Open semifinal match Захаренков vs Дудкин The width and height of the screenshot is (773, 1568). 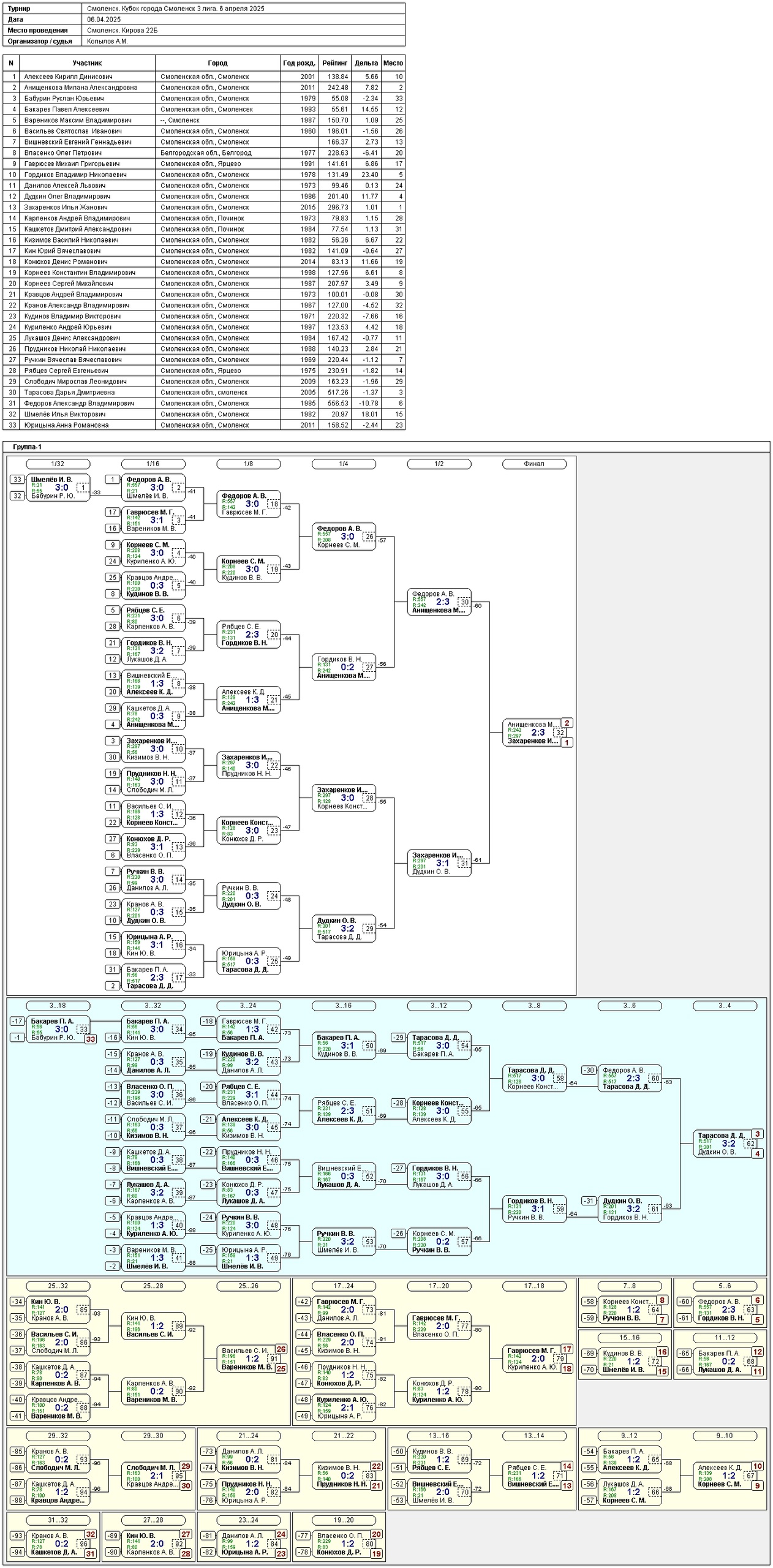point(439,863)
